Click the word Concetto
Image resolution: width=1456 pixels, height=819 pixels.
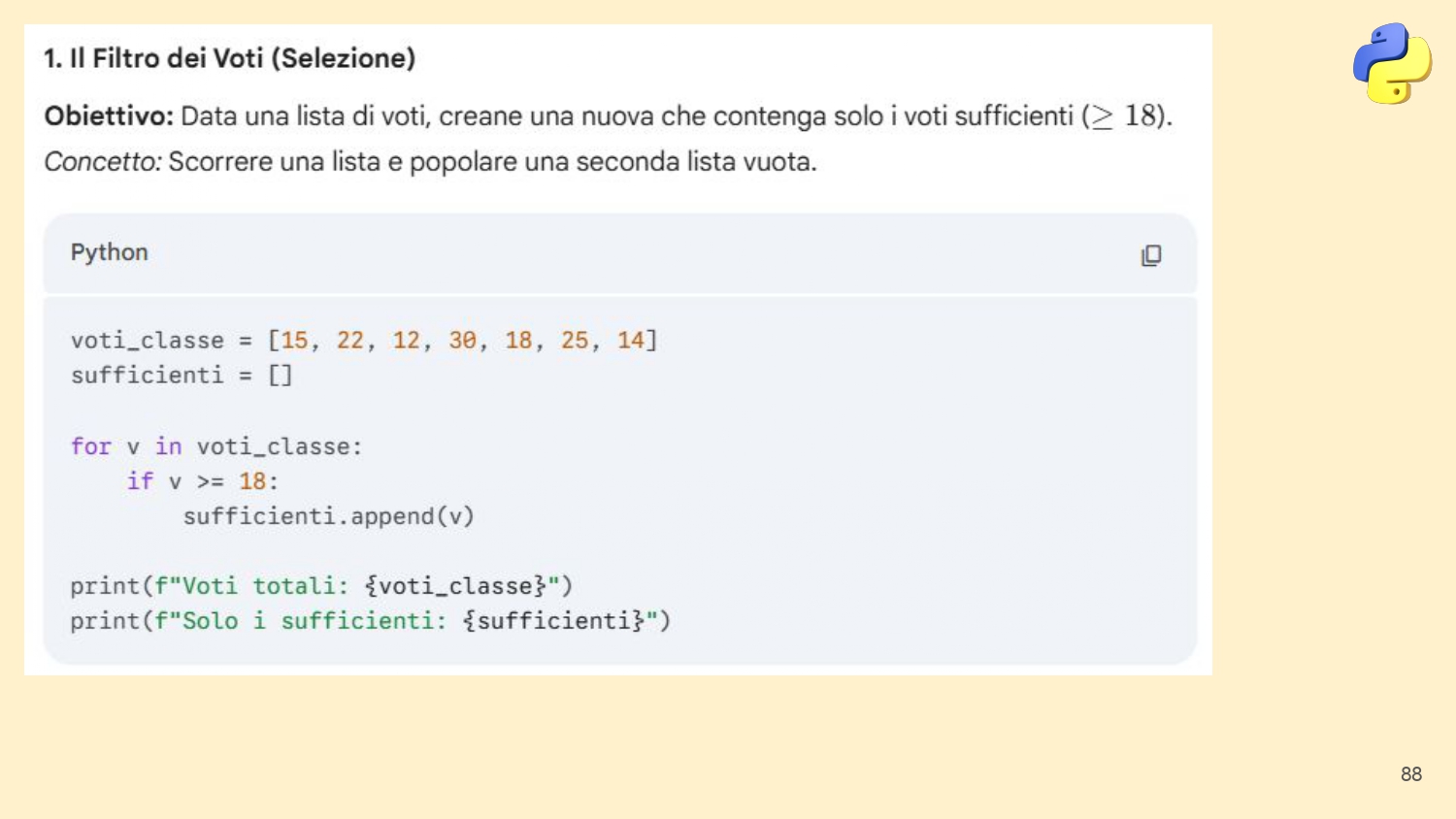(x=103, y=161)
